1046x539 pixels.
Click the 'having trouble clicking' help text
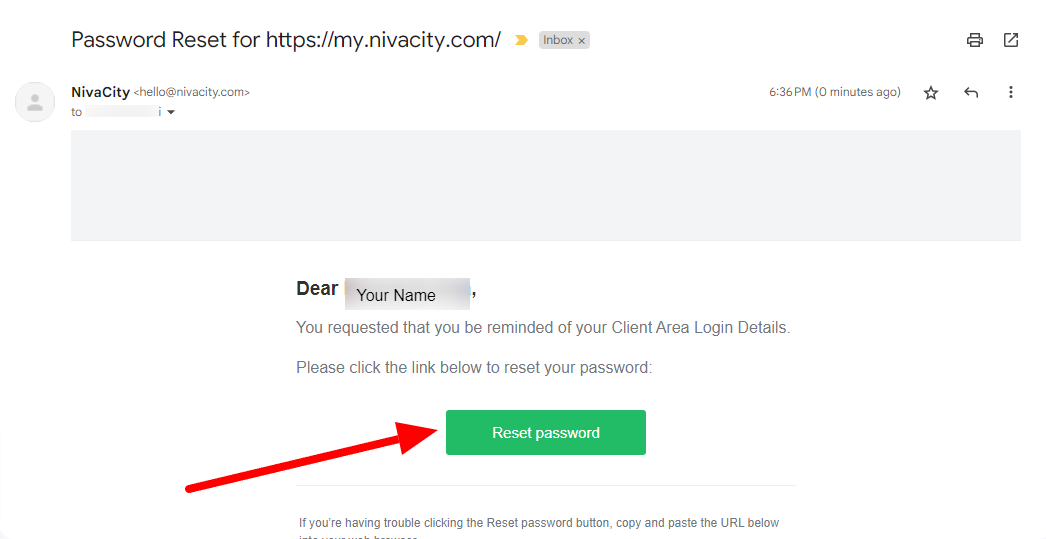(x=539, y=523)
